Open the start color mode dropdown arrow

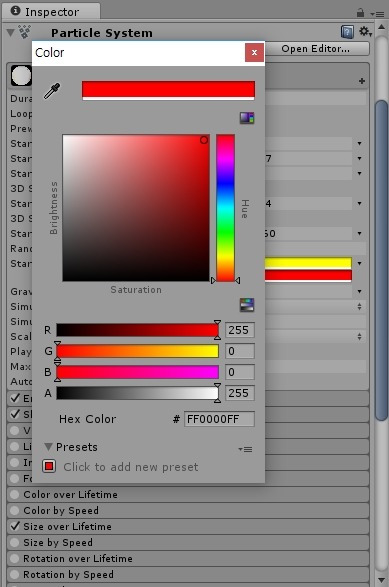click(x=359, y=264)
